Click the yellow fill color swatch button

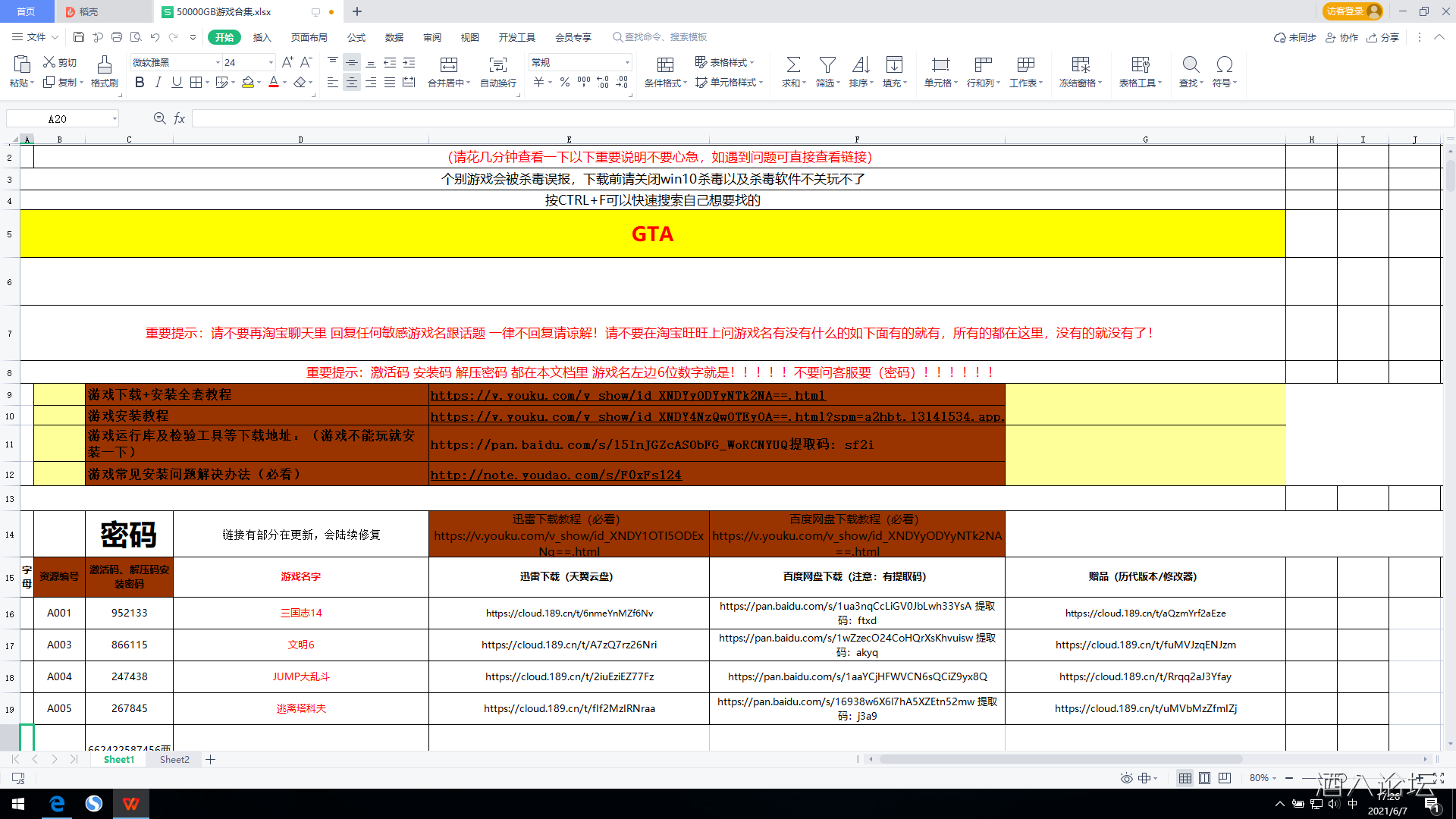pyautogui.click(x=248, y=83)
